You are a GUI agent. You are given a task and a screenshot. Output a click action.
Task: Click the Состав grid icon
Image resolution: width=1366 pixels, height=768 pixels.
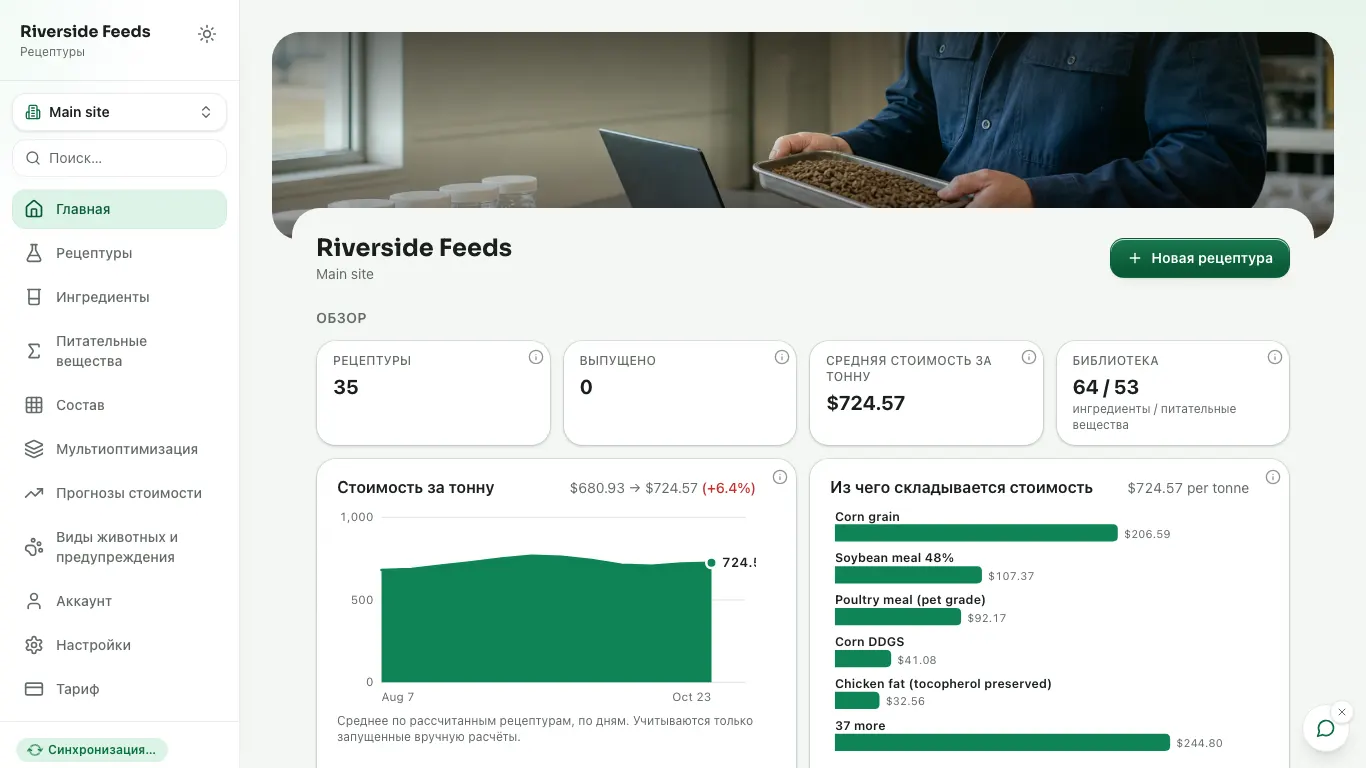tap(34, 405)
